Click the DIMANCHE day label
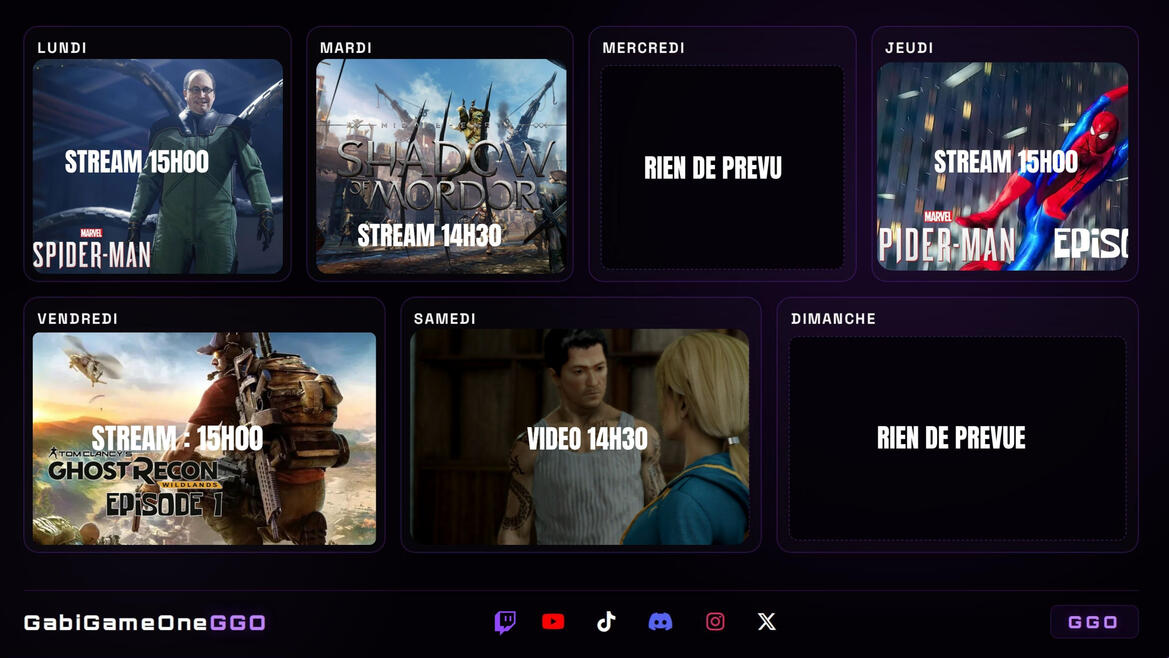Viewport: 1169px width, 658px height. pos(833,319)
